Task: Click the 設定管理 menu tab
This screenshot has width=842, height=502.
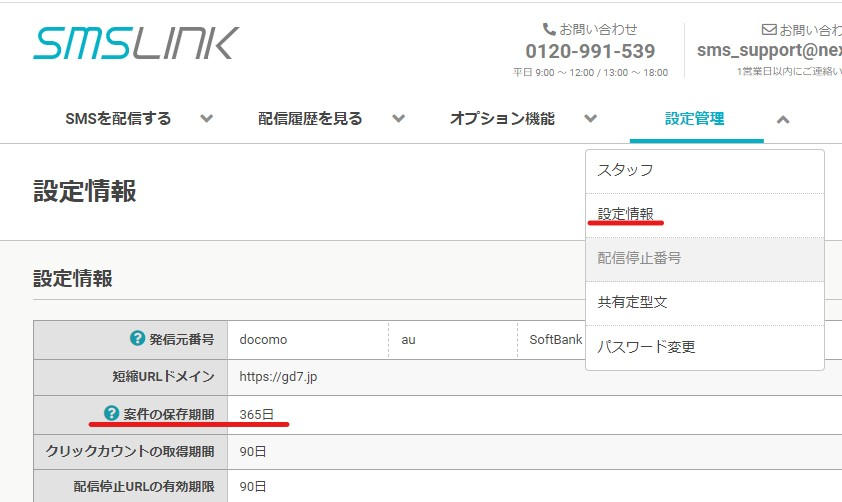Action: coord(694,119)
